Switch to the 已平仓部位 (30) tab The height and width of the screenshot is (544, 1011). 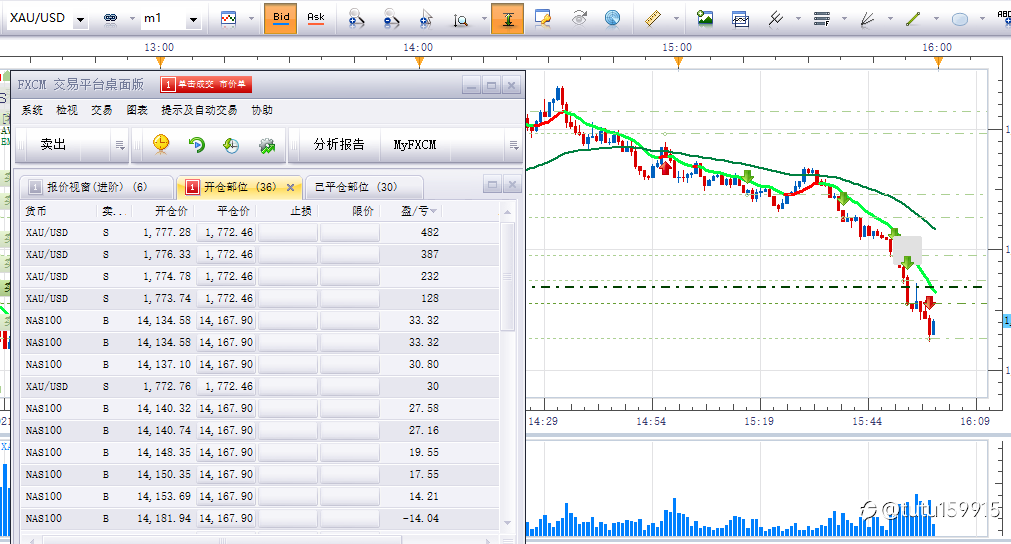(356, 186)
